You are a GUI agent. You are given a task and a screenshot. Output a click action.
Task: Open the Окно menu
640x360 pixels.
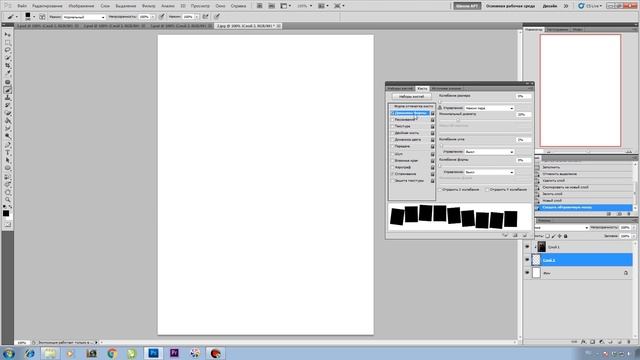[220, 6]
